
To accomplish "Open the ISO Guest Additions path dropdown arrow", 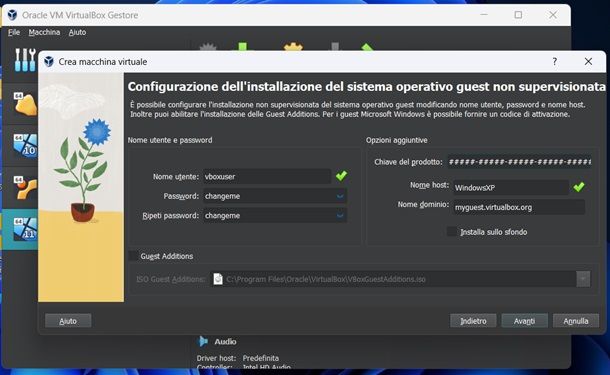I will tap(583, 279).
